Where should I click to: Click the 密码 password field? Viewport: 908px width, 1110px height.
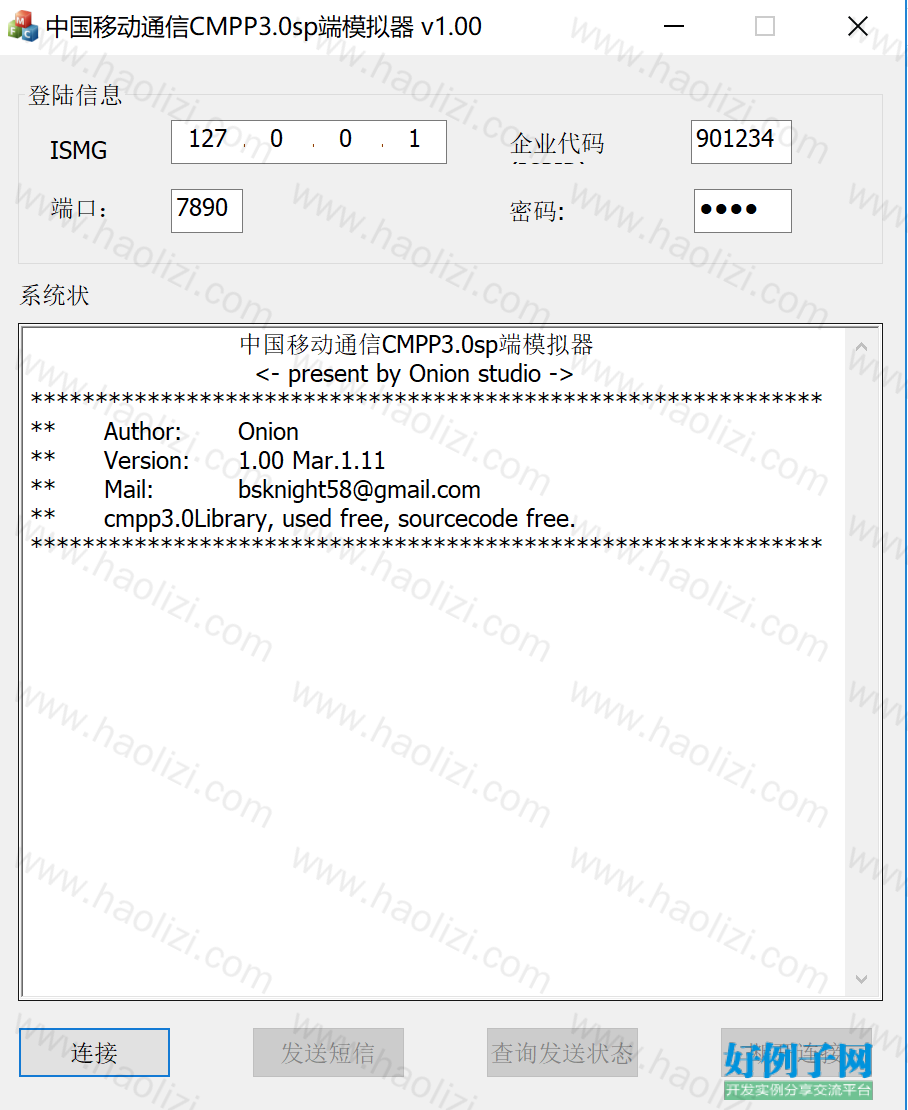click(x=742, y=210)
